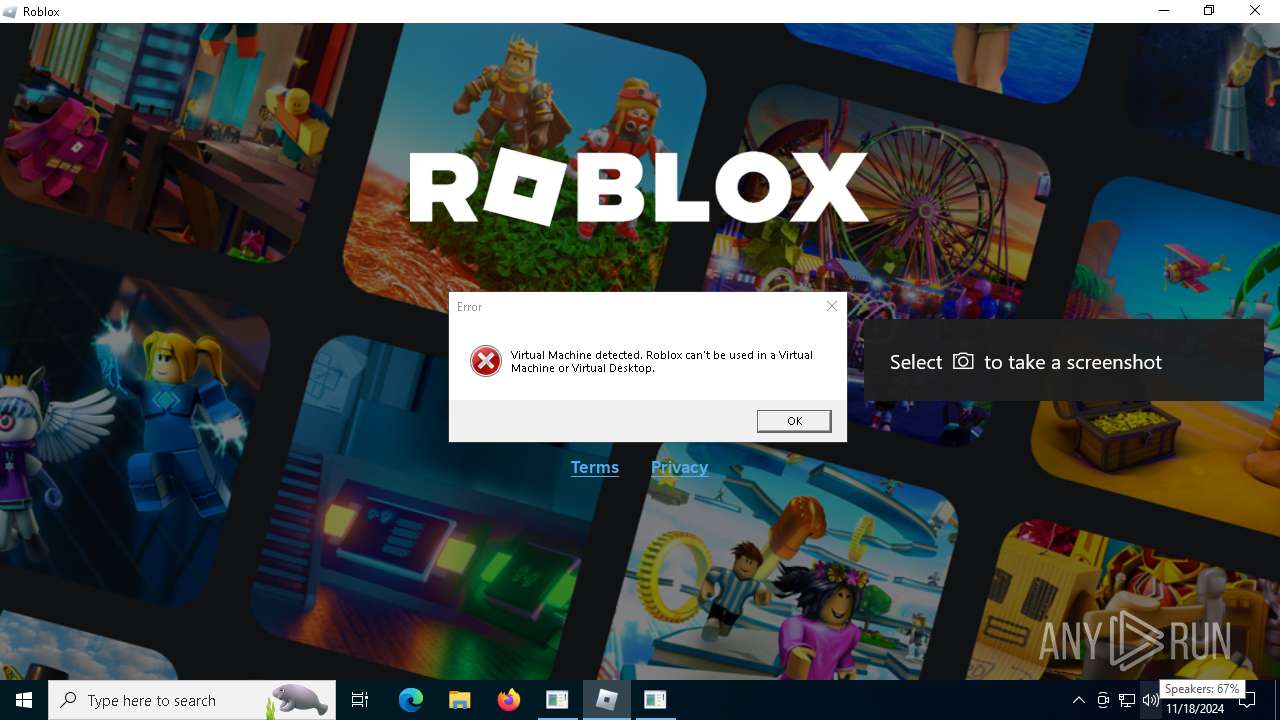1280x720 pixels.
Task: Click the 'Type here to search' box
Action: click(192, 700)
